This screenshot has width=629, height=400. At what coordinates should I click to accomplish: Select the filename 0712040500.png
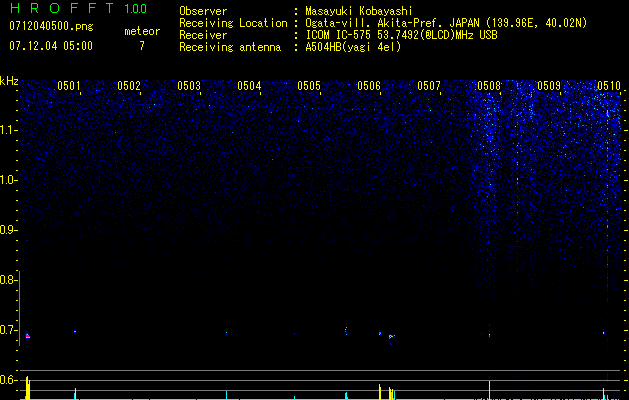point(51,27)
